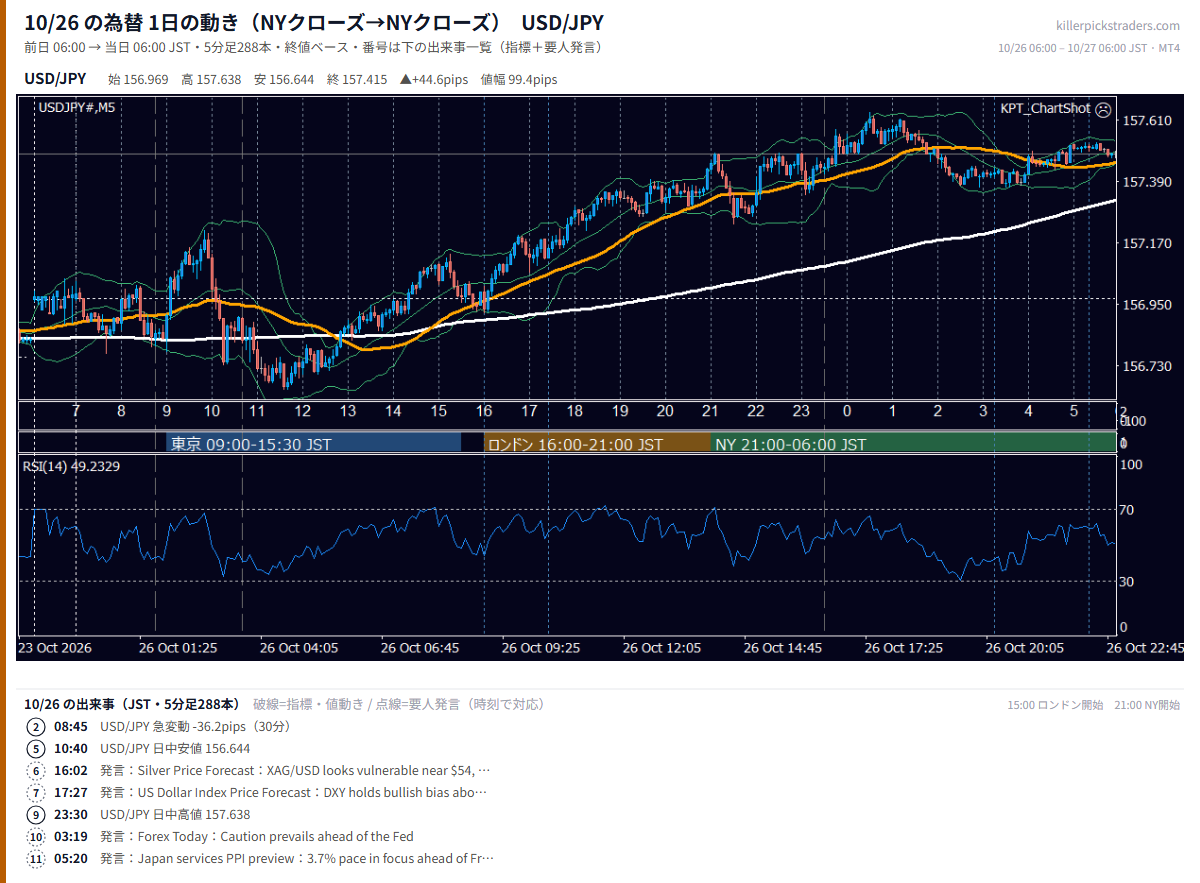Click the 10/26 の為替 1日の動き page title
This screenshot has width=1200, height=883.
coord(313,23)
